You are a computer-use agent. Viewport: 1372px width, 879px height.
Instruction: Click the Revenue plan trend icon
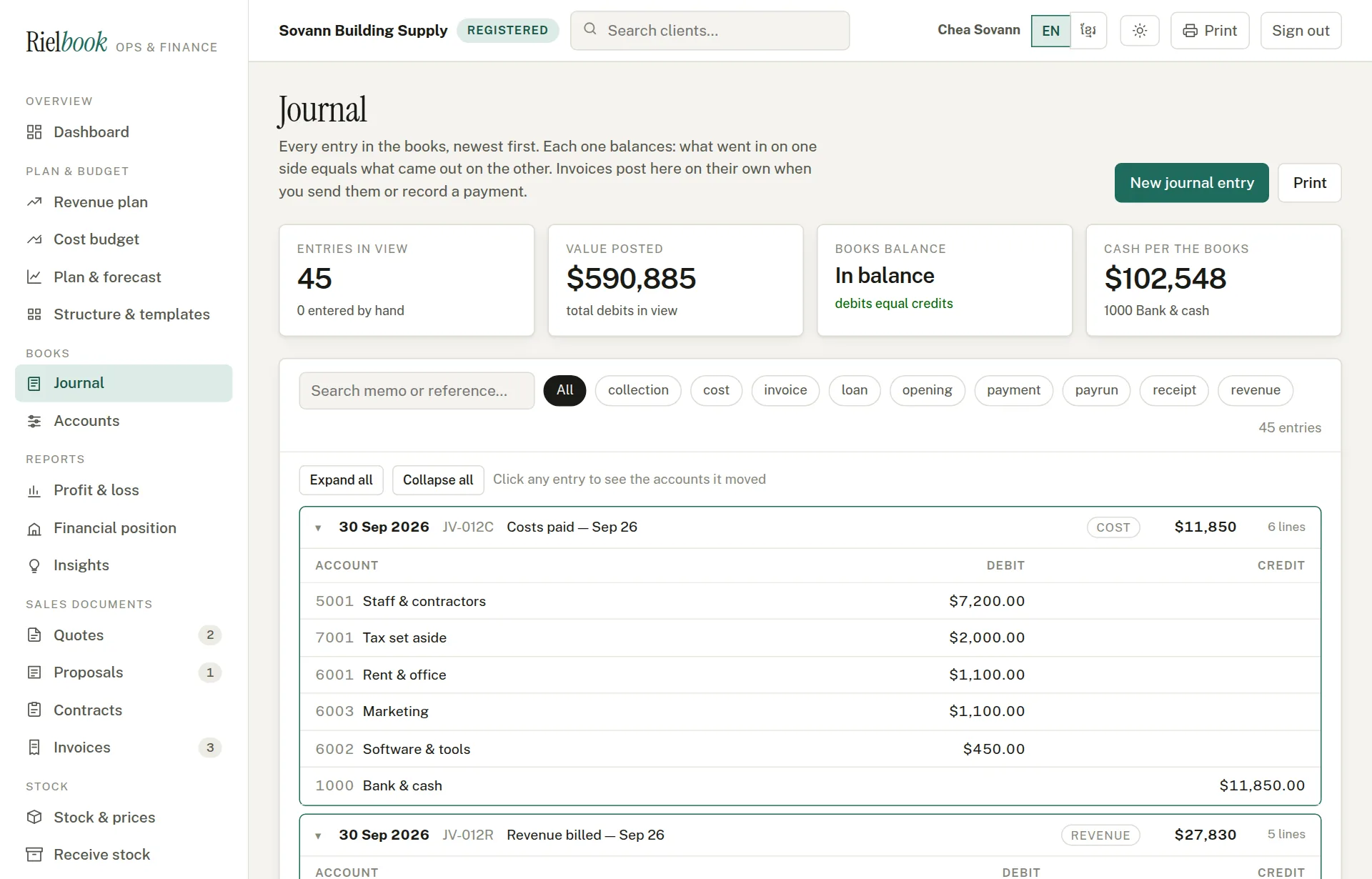(x=34, y=202)
